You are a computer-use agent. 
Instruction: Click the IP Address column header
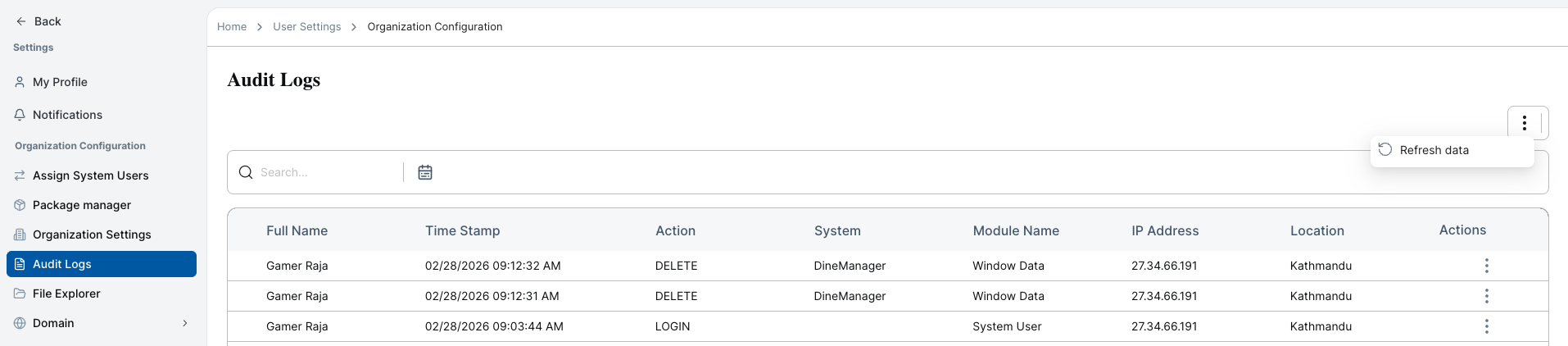tap(1165, 231)
